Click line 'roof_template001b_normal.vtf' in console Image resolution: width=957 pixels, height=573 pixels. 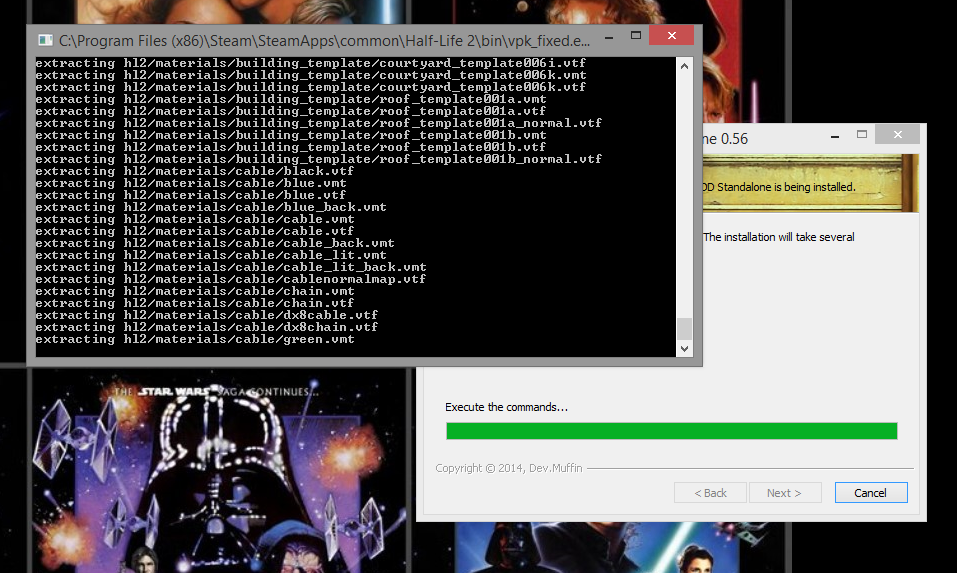click(x=319, y=159)
